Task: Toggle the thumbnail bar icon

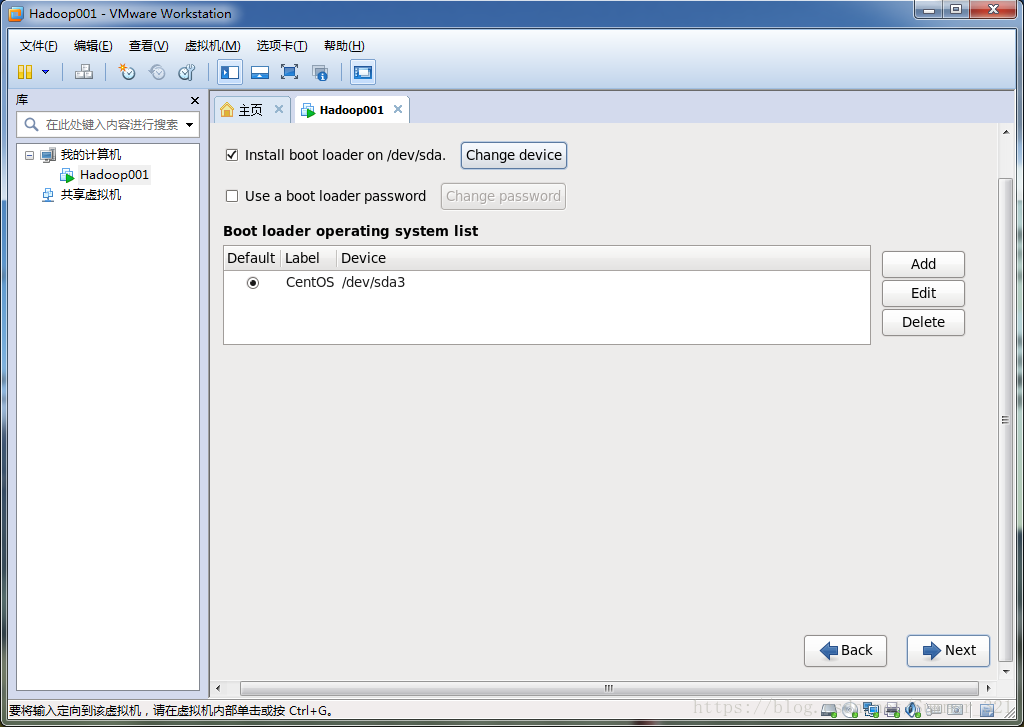Action: coord(260,72)
